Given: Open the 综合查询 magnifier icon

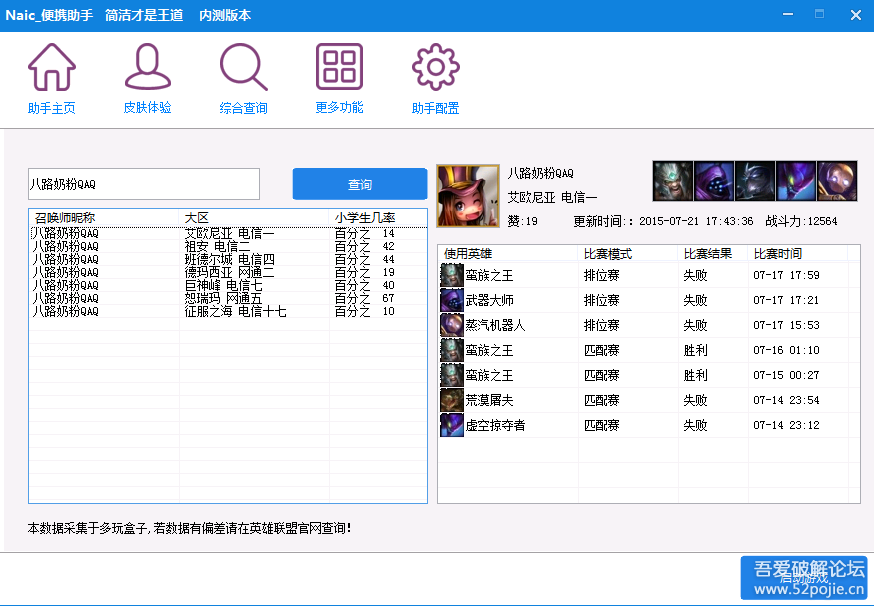Looking at the screenshot, I should click(x=244, y=67).
